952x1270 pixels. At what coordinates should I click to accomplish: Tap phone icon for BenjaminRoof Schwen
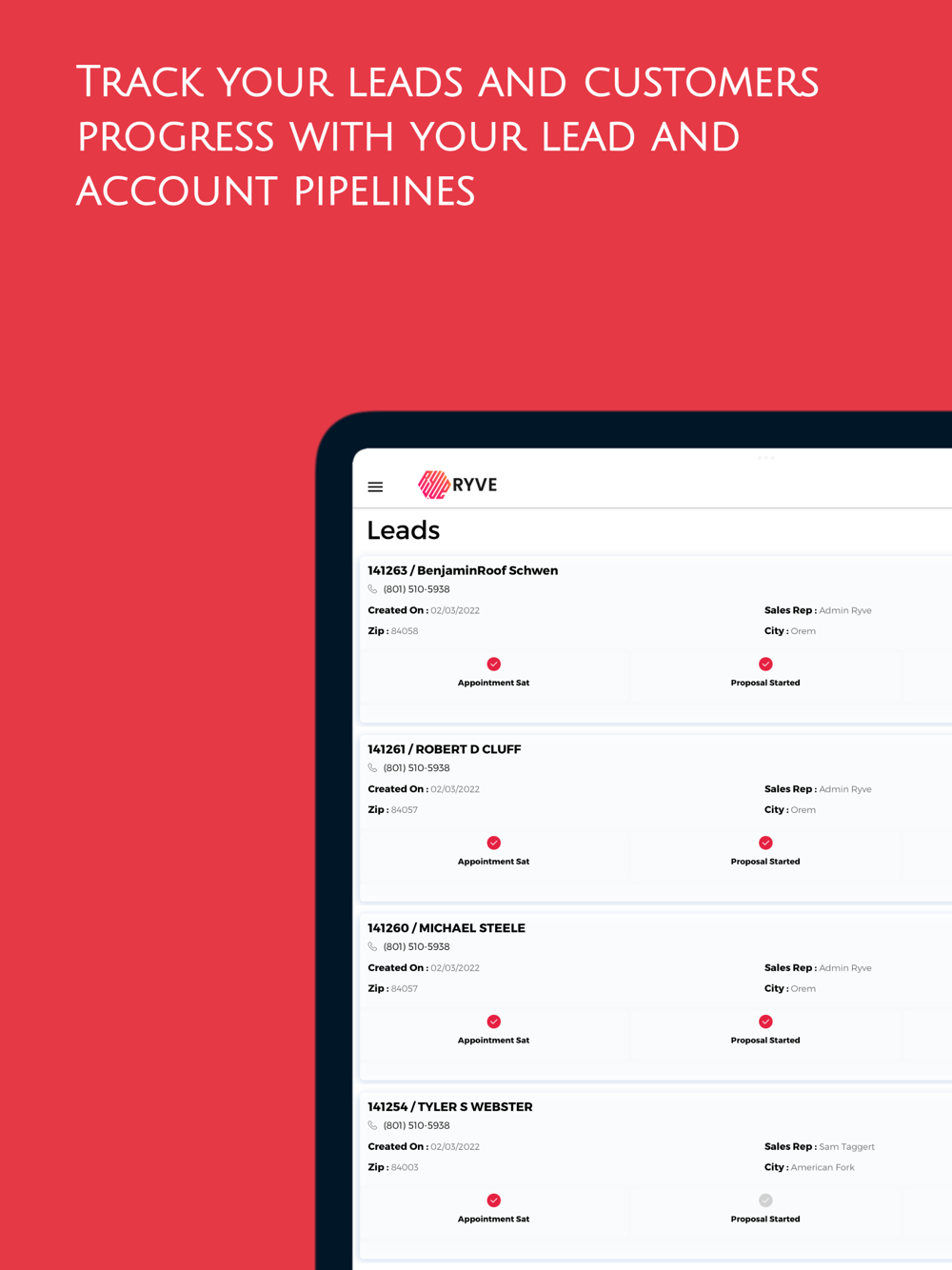pyautogui.click(x=373, y=589)
